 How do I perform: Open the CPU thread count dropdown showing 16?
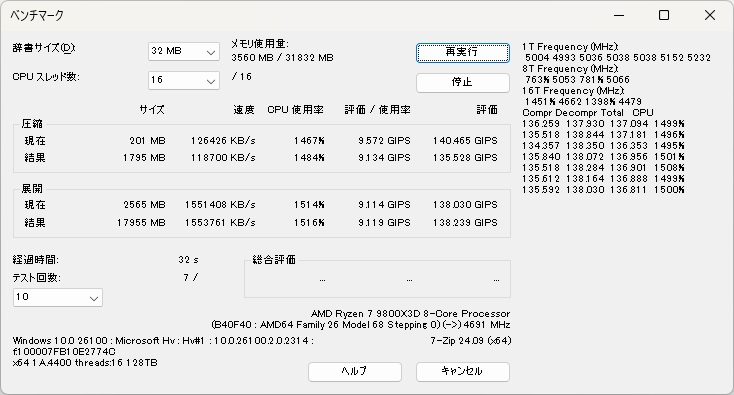point(184,80)
